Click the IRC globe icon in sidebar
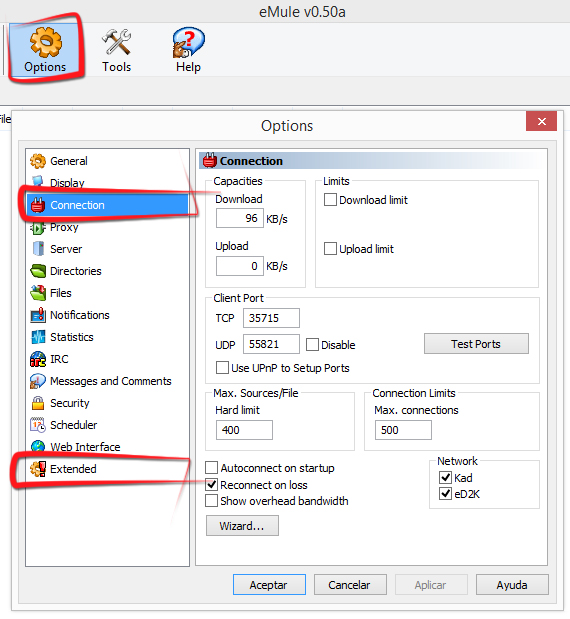The width and height of the screenshot is (570, 619). click(x=38, y=359)
